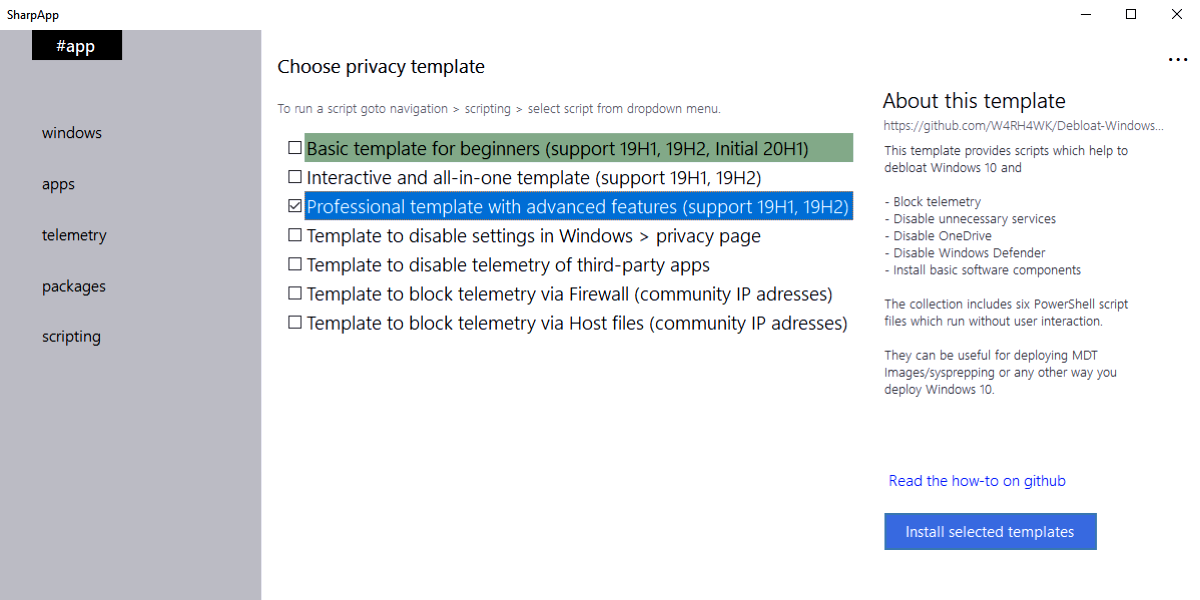Enable the Interactive and all-in-one template checkbox
Screen dimensions: 1200x600
[x=295, y=177]
